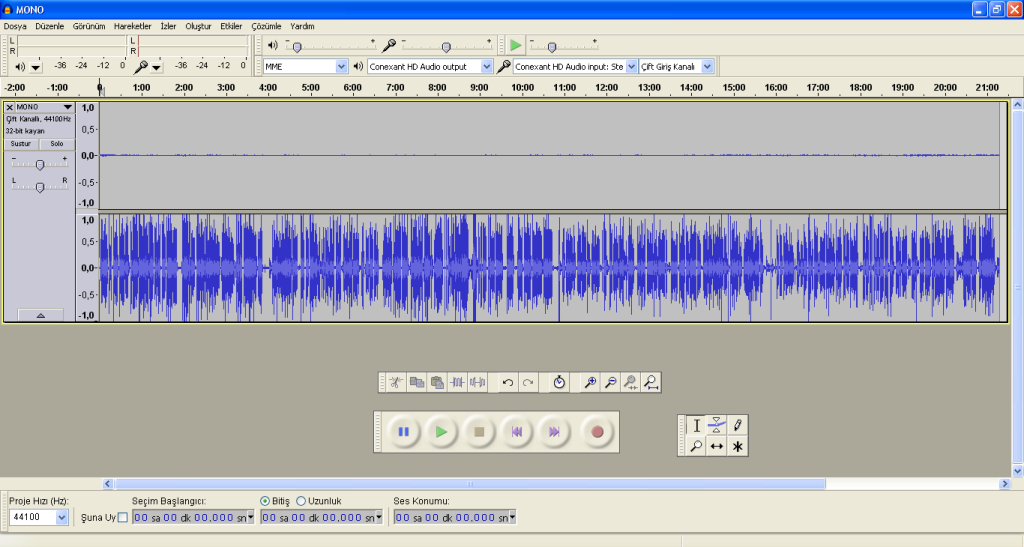
Task: Open the Düzenle menu
Action: 50,26
